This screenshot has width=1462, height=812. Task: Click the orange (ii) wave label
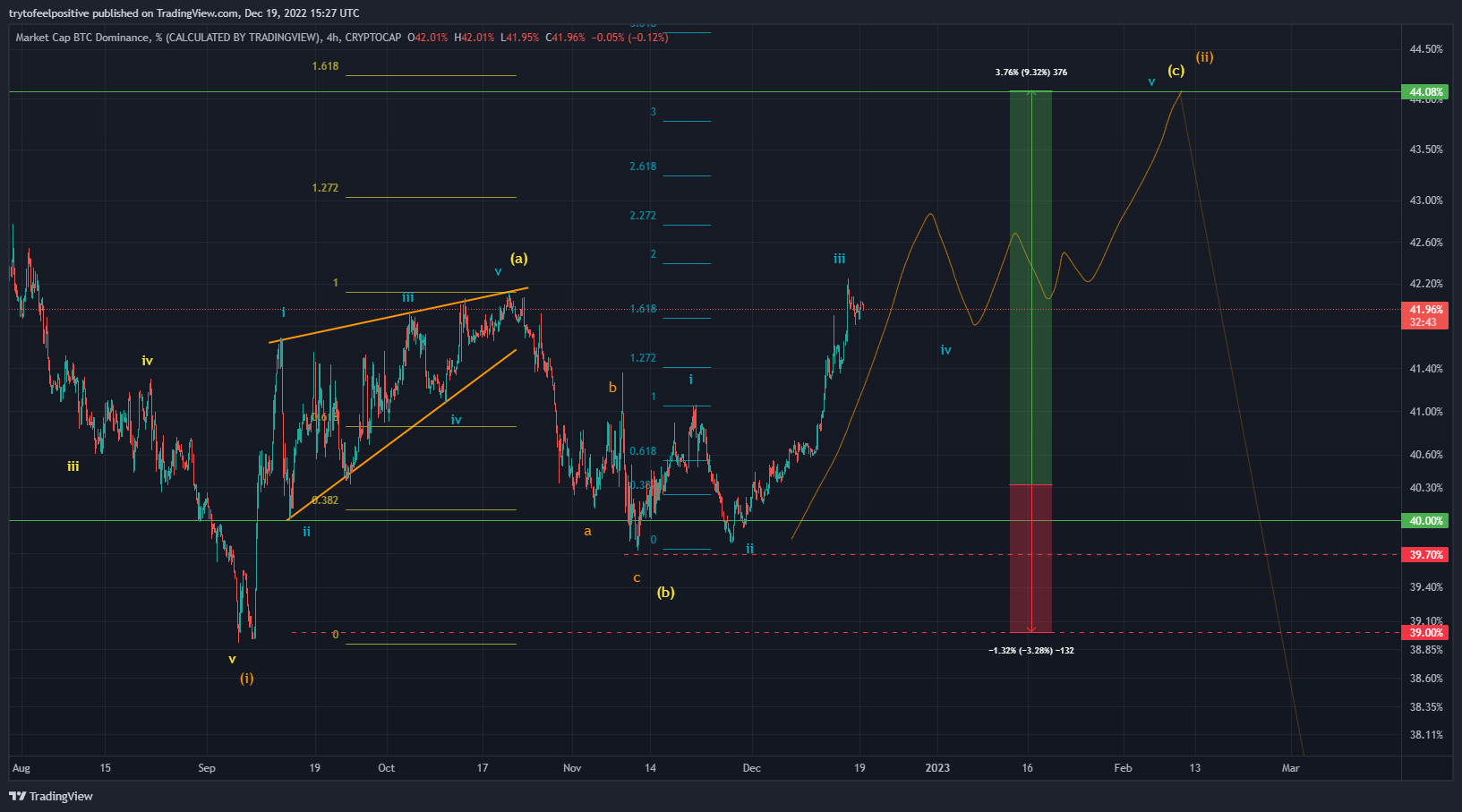coord(1205,57)
